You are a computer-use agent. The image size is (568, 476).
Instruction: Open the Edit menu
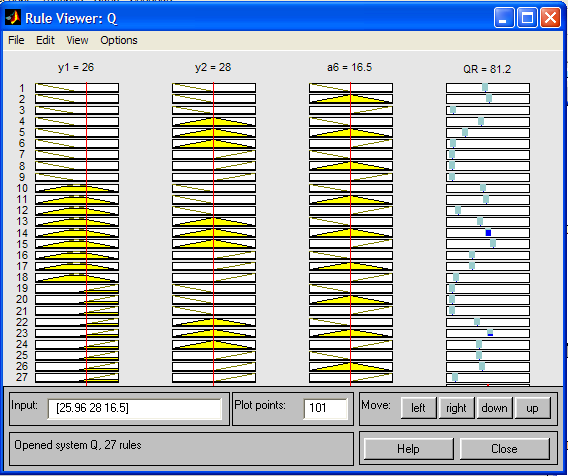tap(45, 40)
